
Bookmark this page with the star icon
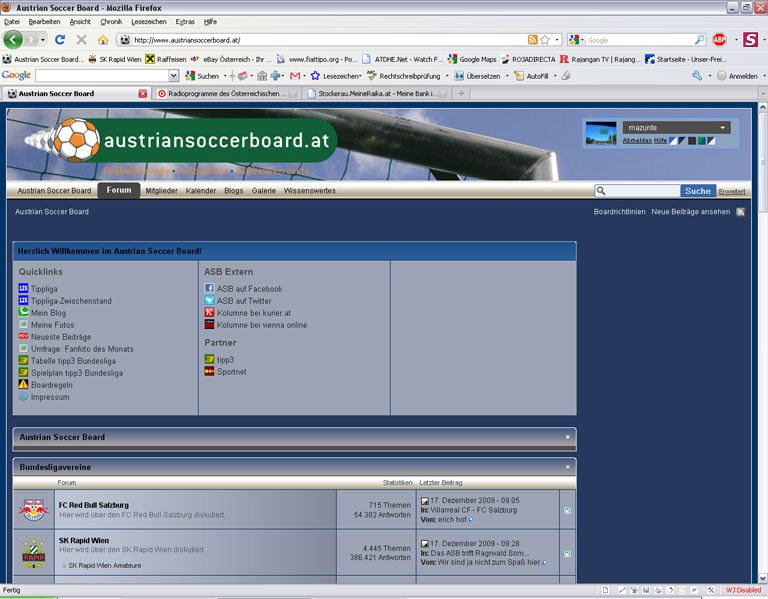(x=545, y=40)
